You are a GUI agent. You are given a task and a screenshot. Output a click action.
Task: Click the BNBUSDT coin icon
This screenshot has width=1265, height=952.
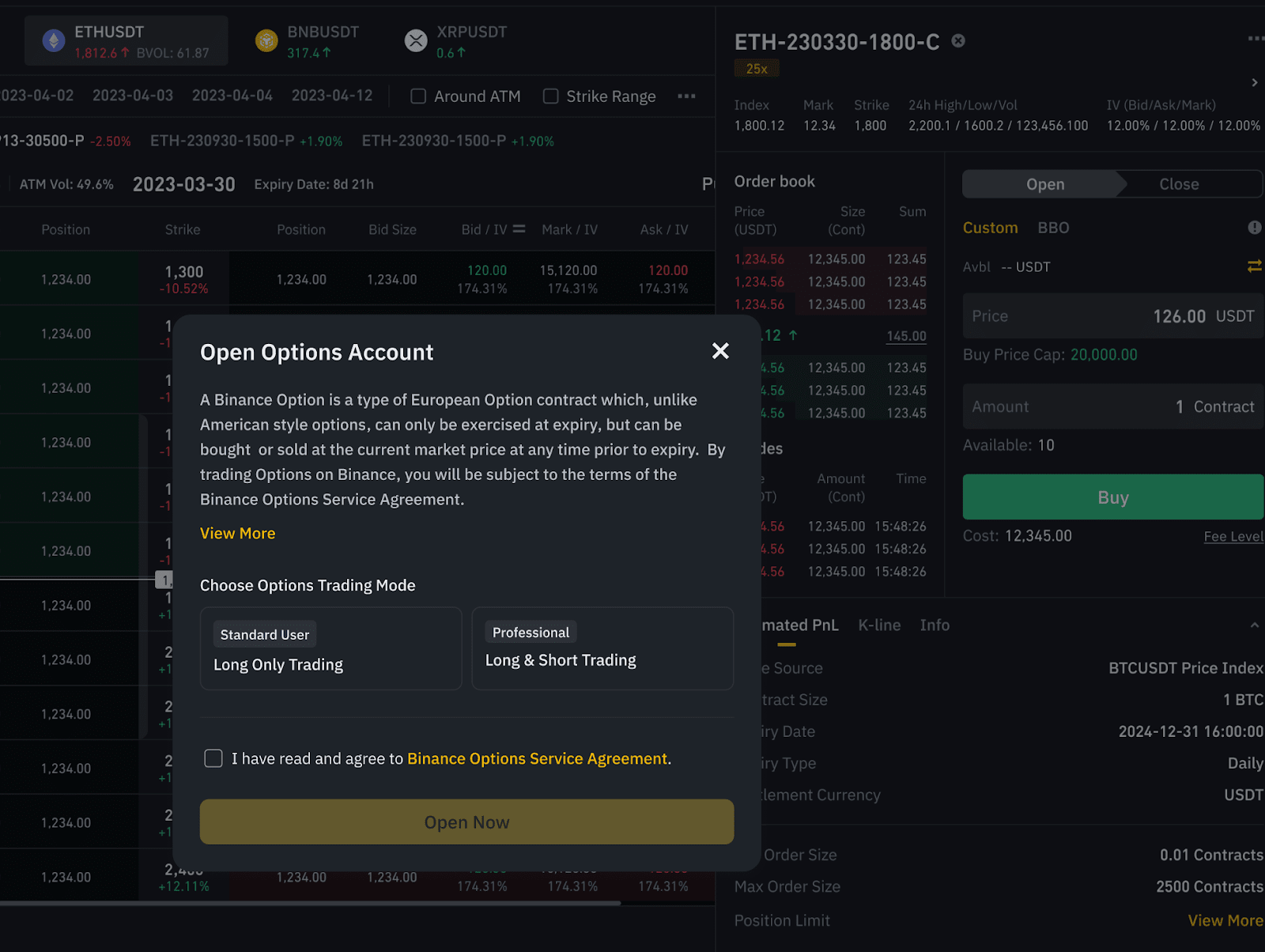tap(266, 40)
